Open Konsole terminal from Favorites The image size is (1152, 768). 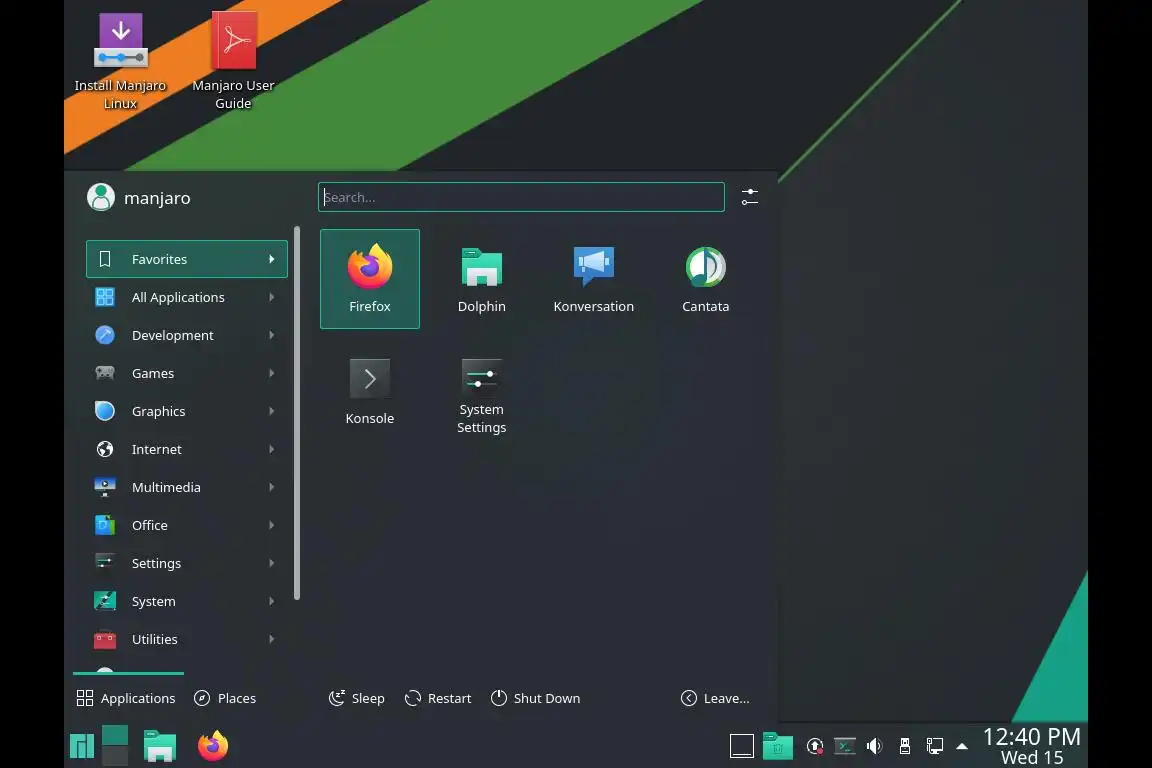tap(370, 391)
